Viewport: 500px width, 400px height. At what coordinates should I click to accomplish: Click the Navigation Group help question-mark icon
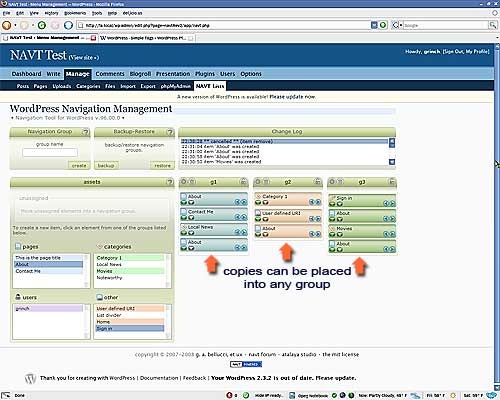(x=86, y=132)
